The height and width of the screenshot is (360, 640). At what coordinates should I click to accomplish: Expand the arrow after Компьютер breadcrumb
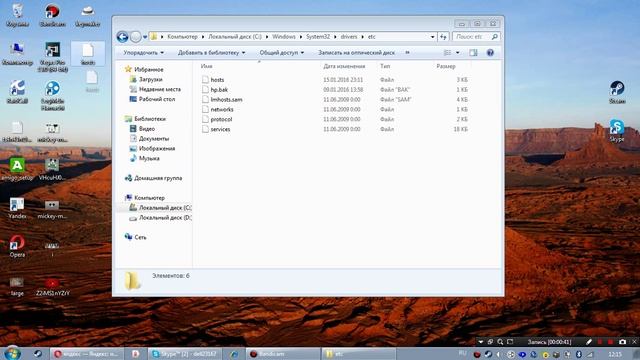coord(203,37)
